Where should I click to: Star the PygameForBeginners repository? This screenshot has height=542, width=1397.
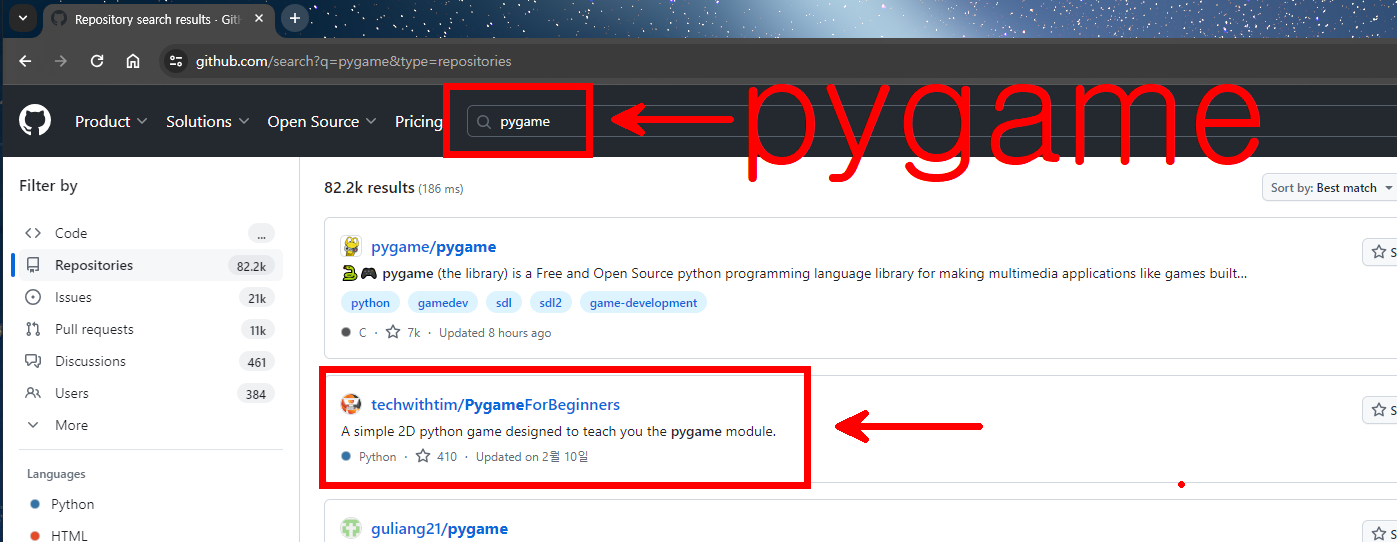(1380, 410)
